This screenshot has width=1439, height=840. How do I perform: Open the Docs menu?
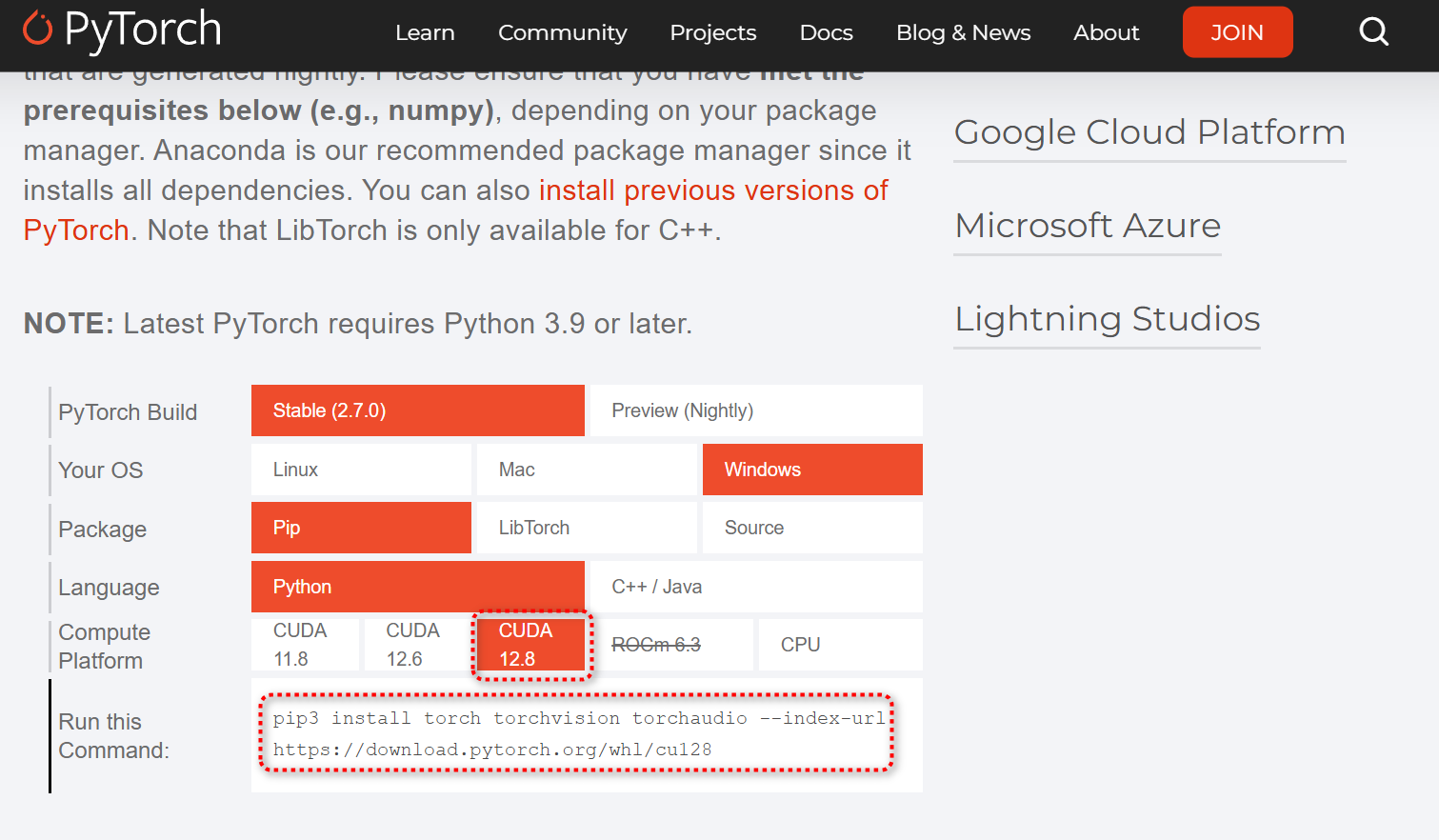pos(827,32)
